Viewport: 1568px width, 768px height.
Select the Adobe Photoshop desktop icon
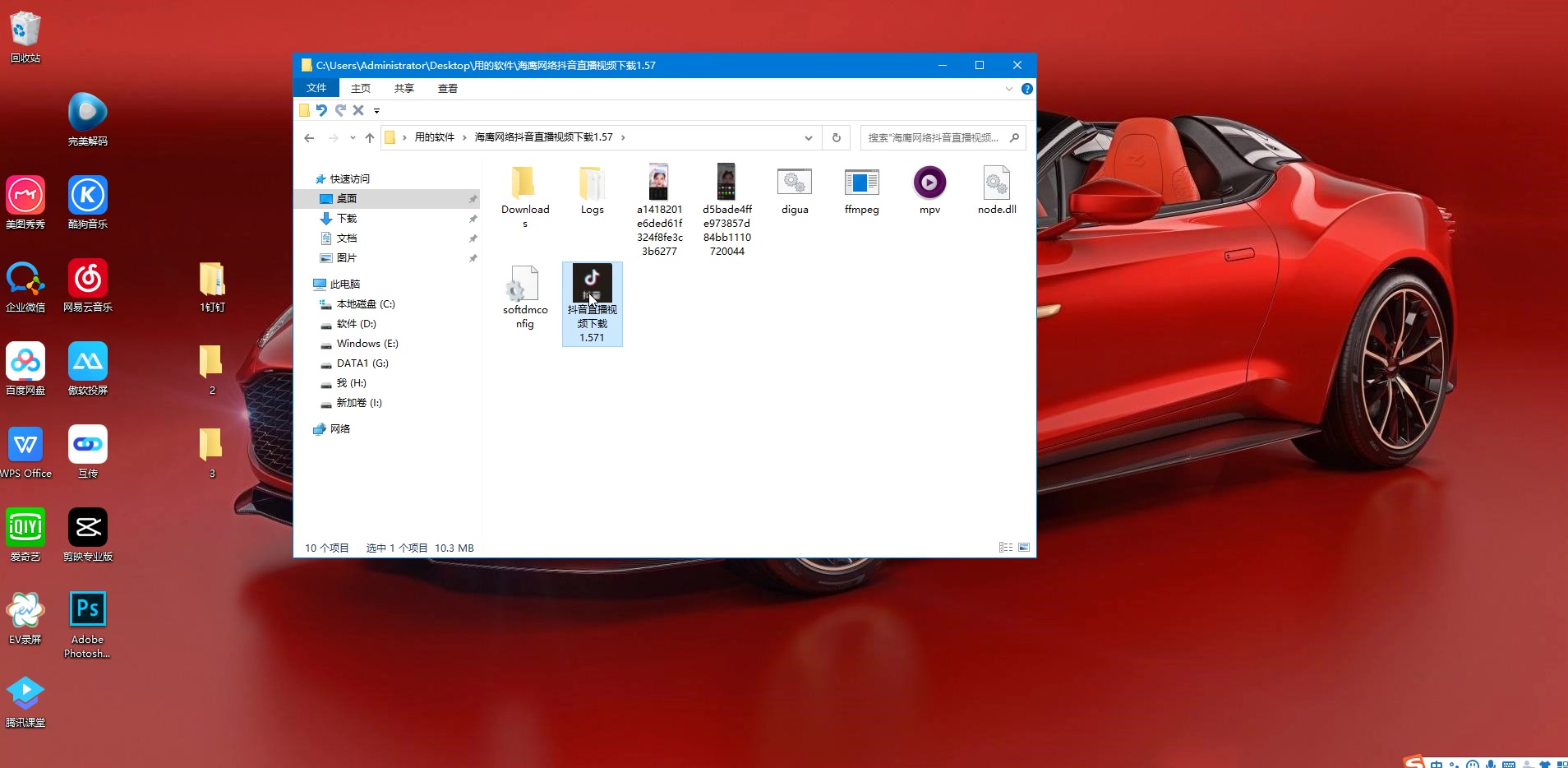coord(88,625)
